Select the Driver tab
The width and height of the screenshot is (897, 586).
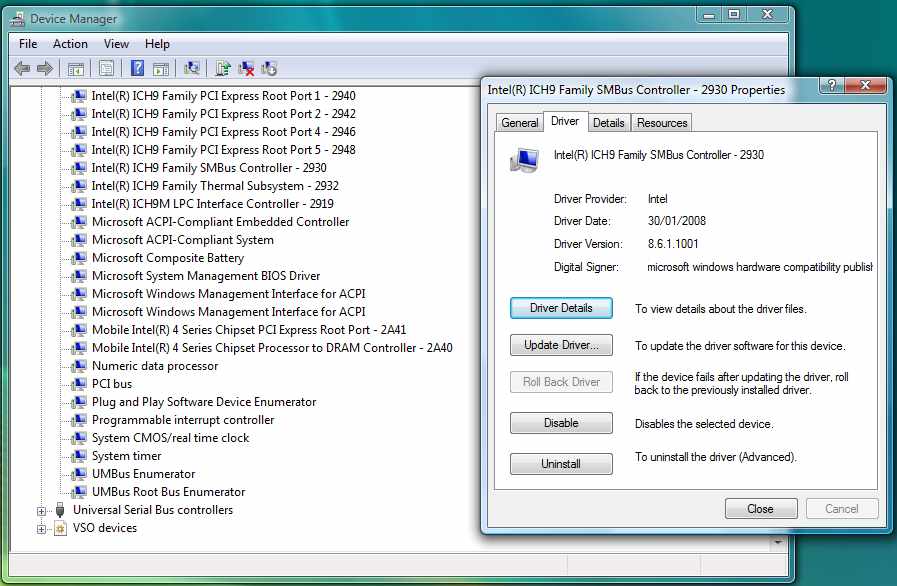(565, 121)
